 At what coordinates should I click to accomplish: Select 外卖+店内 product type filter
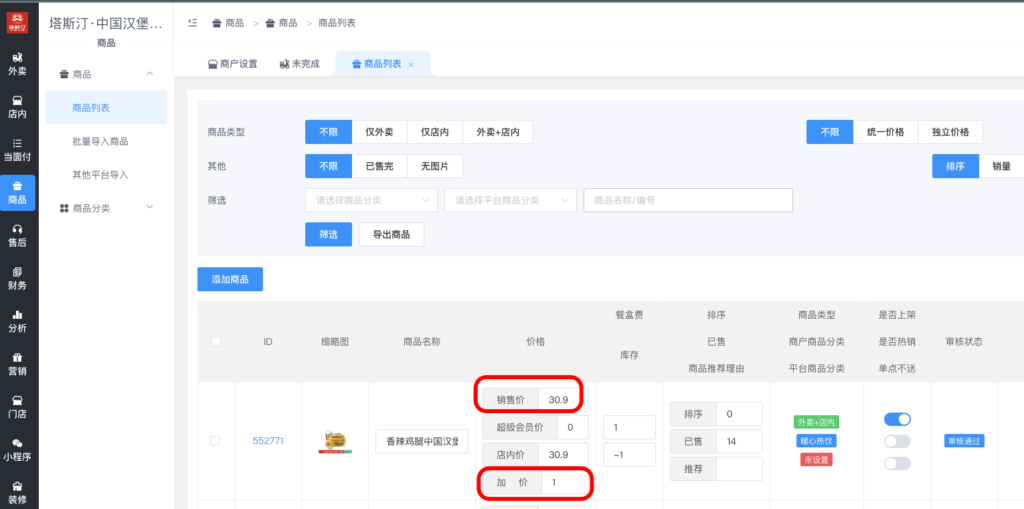(x=498, y=132)
